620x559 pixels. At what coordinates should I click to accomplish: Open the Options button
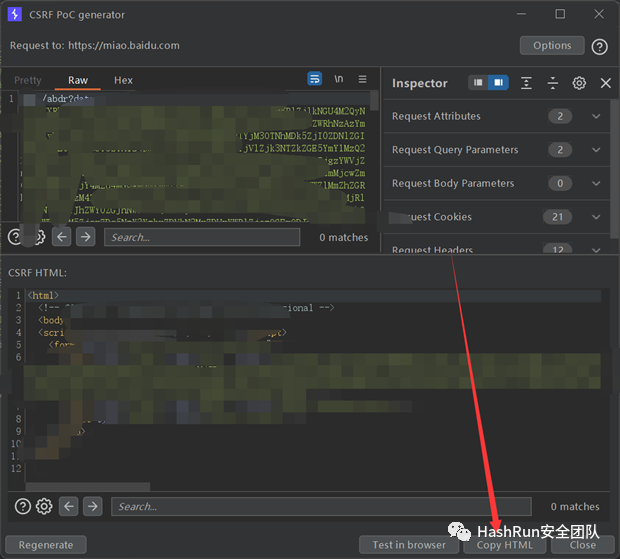(552, 45)
